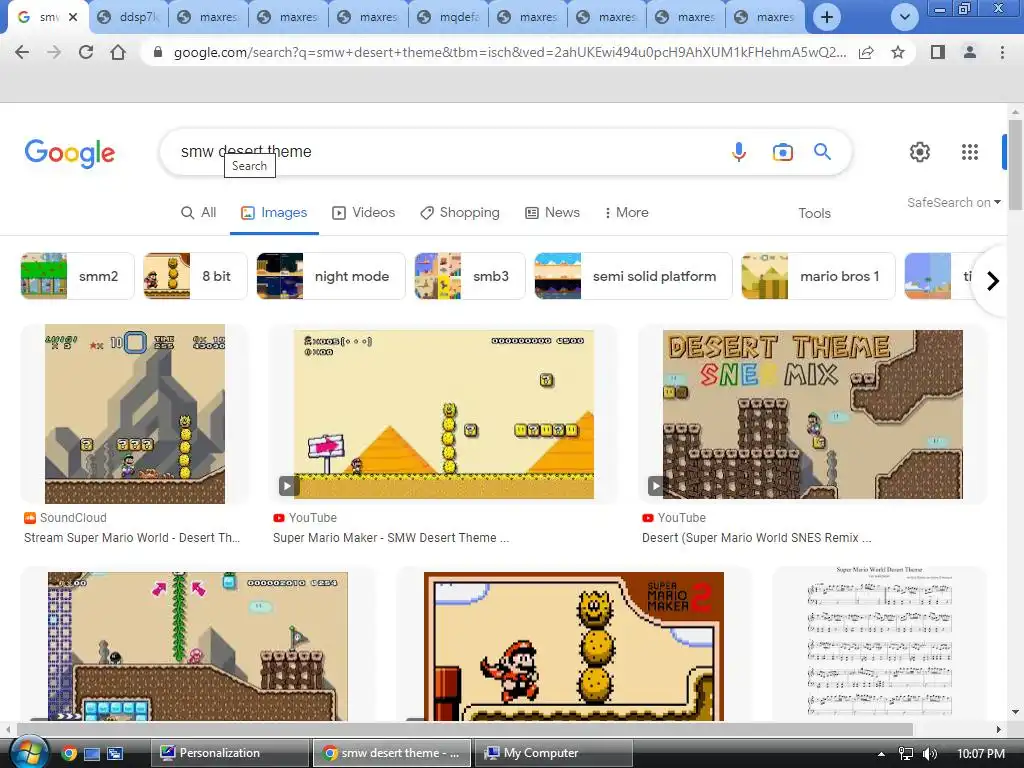Switch to the ddsp7k tab
1024x768 pixels.
click(128, 17)
